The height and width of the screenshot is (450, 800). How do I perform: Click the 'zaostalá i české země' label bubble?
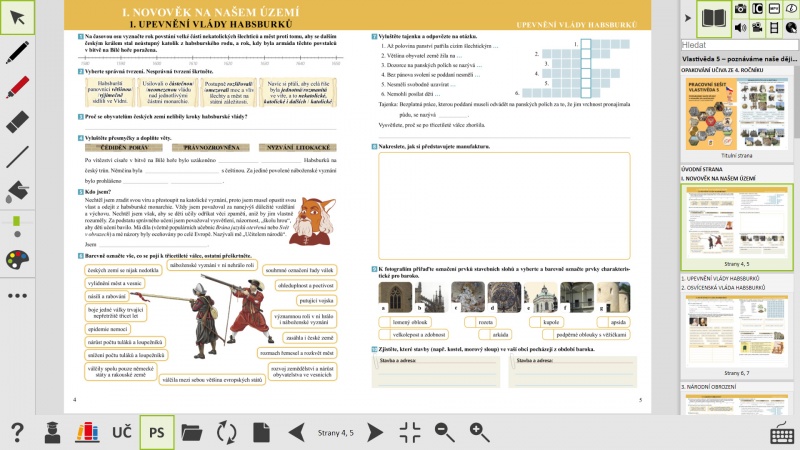pos(309,338)
